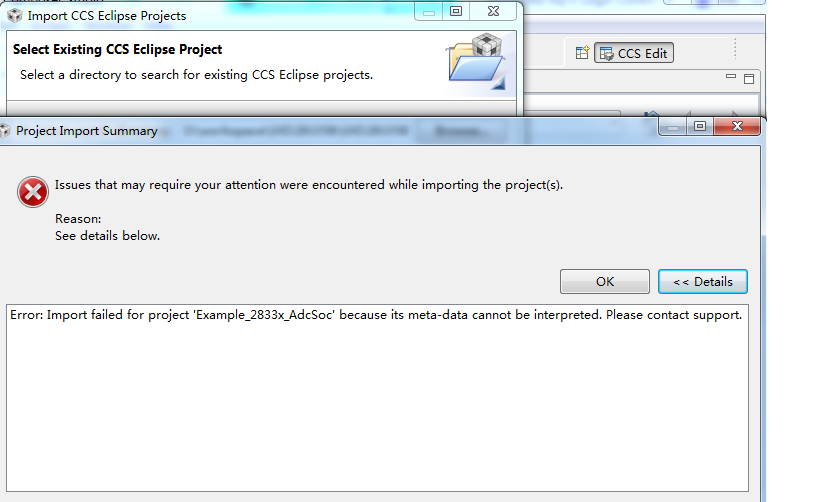The image size is (819, 502).
Task: Click the red error icon
Action: point(32,192)
